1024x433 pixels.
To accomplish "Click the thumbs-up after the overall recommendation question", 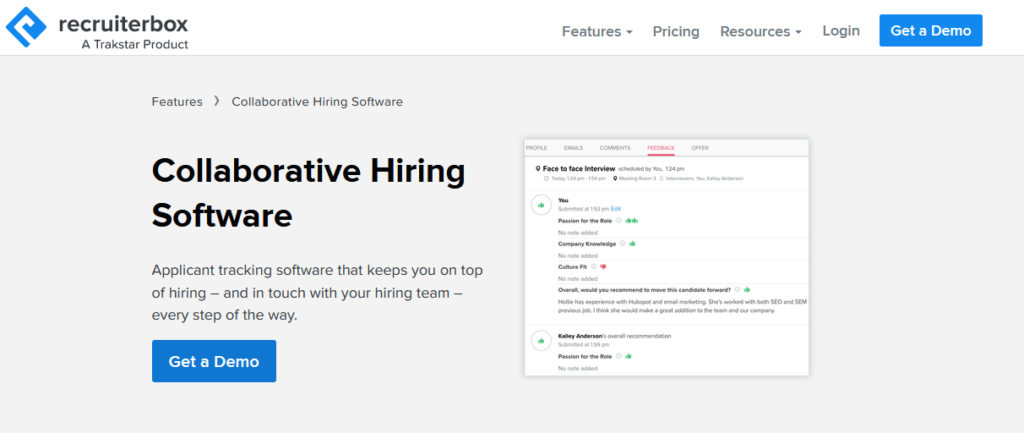I will coord(747,289).
